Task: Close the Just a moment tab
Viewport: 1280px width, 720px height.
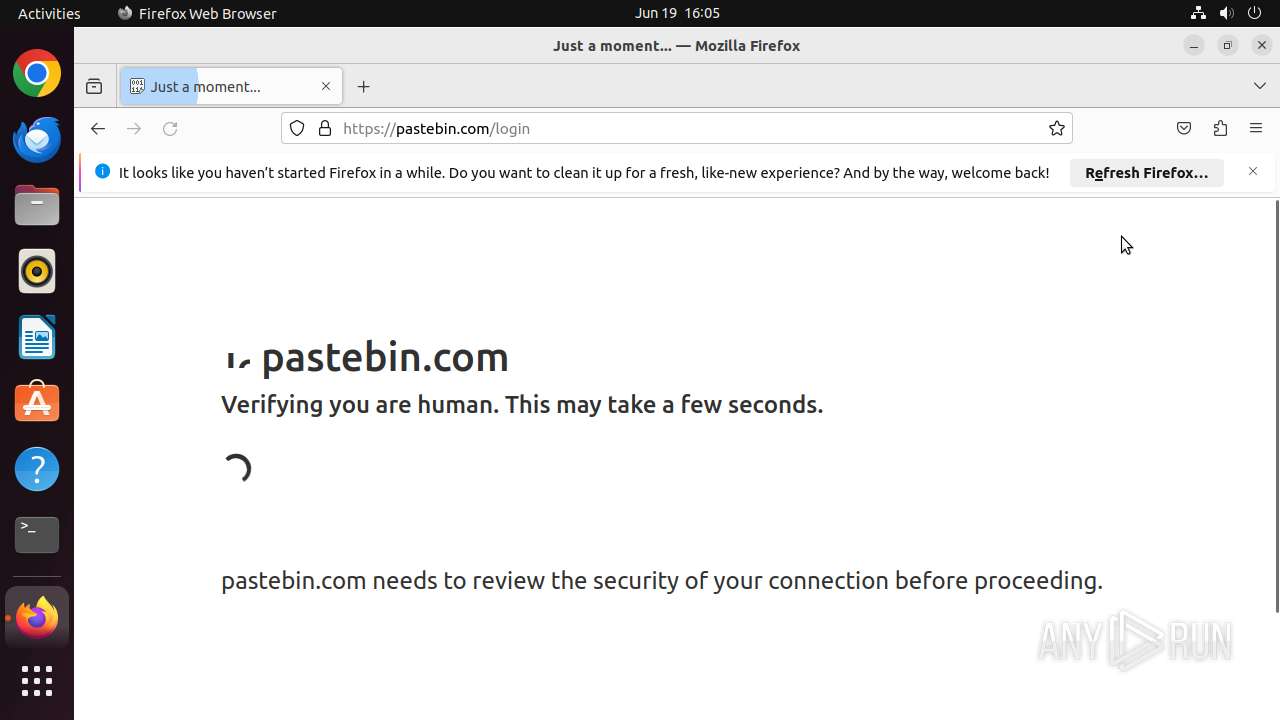Action: pos(325,87)
